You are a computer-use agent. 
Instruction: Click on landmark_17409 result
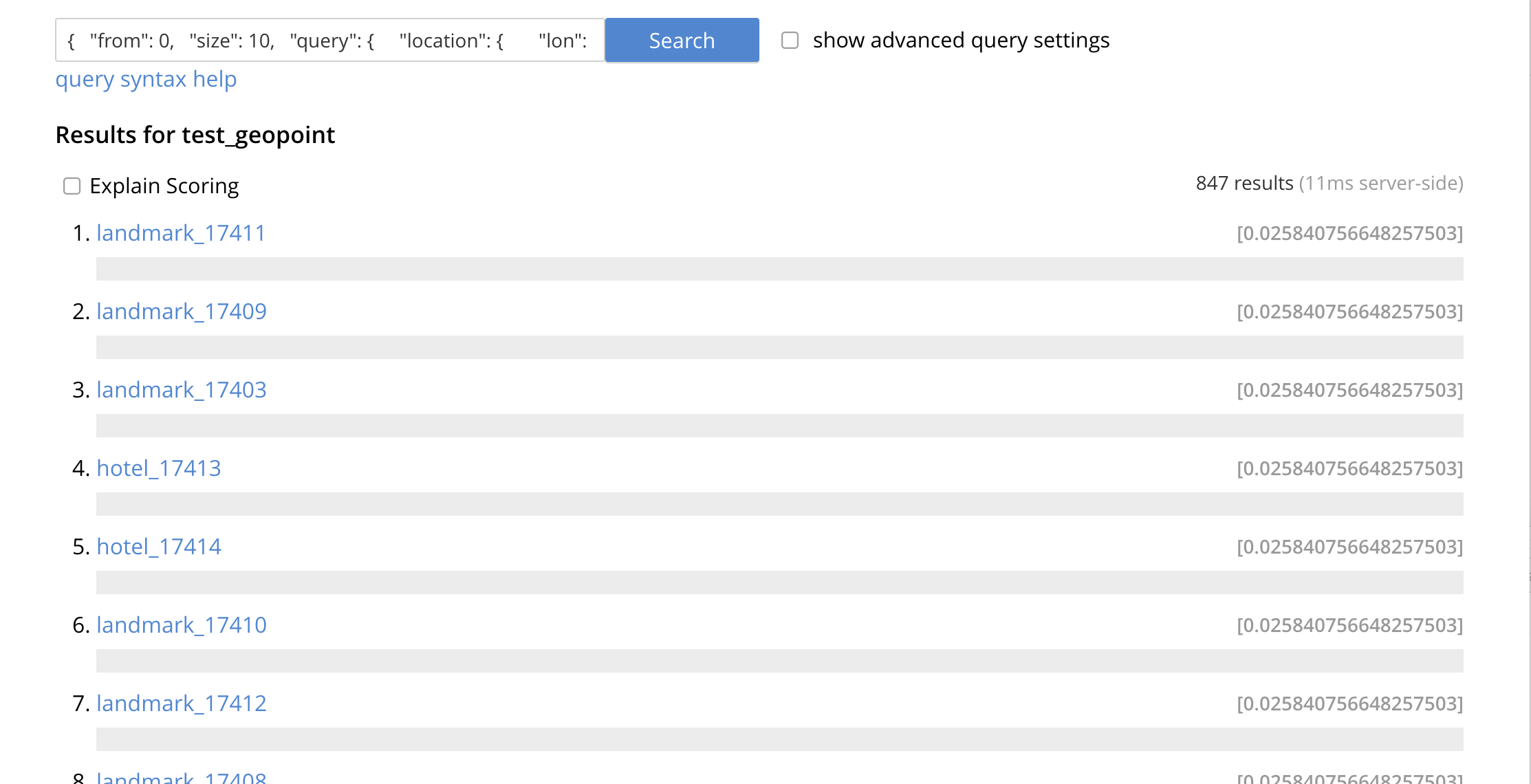(x=182, y=311)
